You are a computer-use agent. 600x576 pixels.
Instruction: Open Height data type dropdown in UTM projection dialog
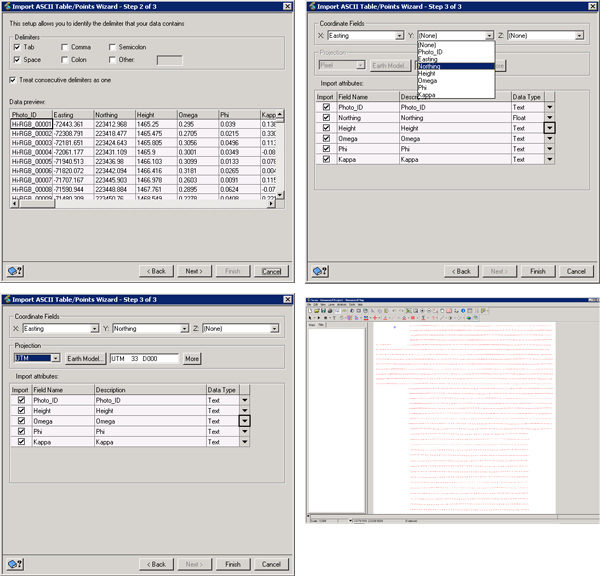[245, 411]
